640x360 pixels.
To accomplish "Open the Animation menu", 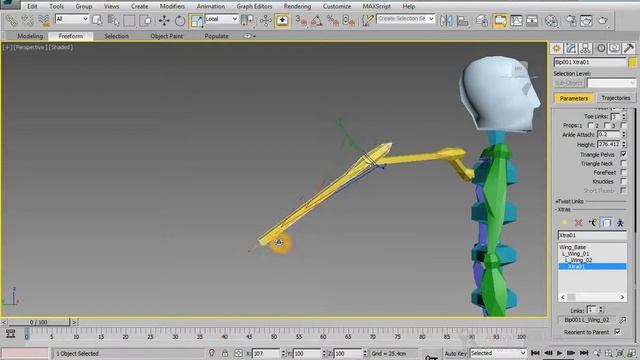I will pos(211,6).
